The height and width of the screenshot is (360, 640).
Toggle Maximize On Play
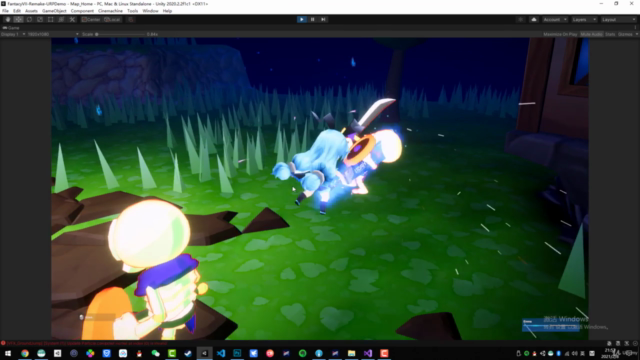click(560, 34)
